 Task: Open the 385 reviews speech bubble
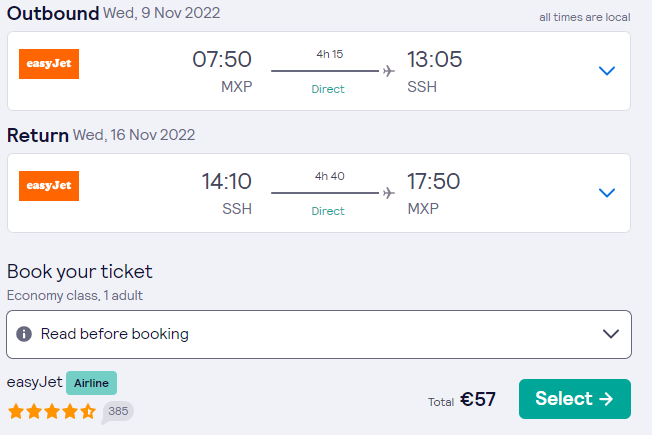tap(118, 412)
